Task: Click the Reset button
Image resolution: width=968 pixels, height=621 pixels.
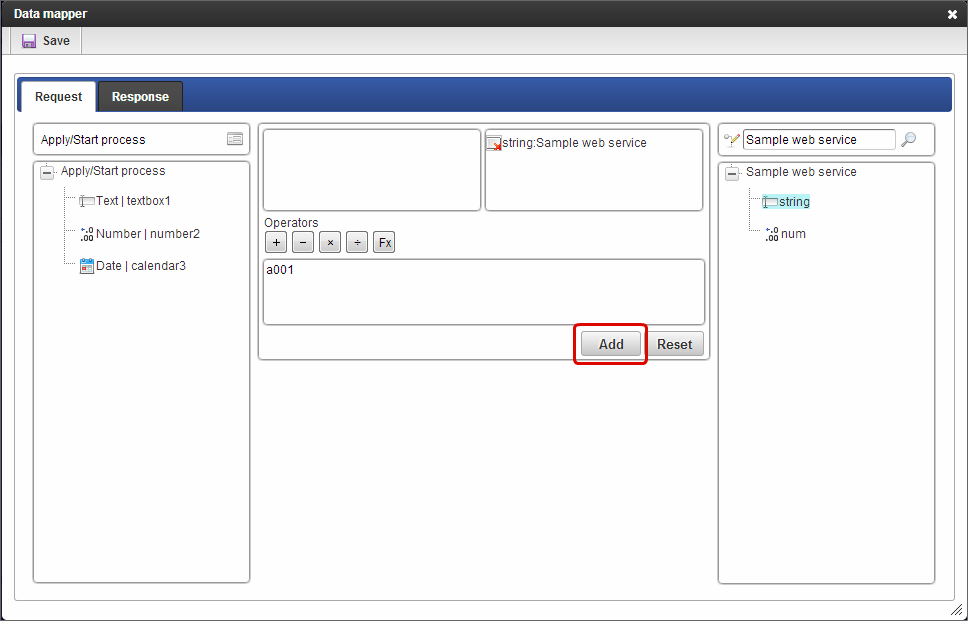Action: point(674,344)
